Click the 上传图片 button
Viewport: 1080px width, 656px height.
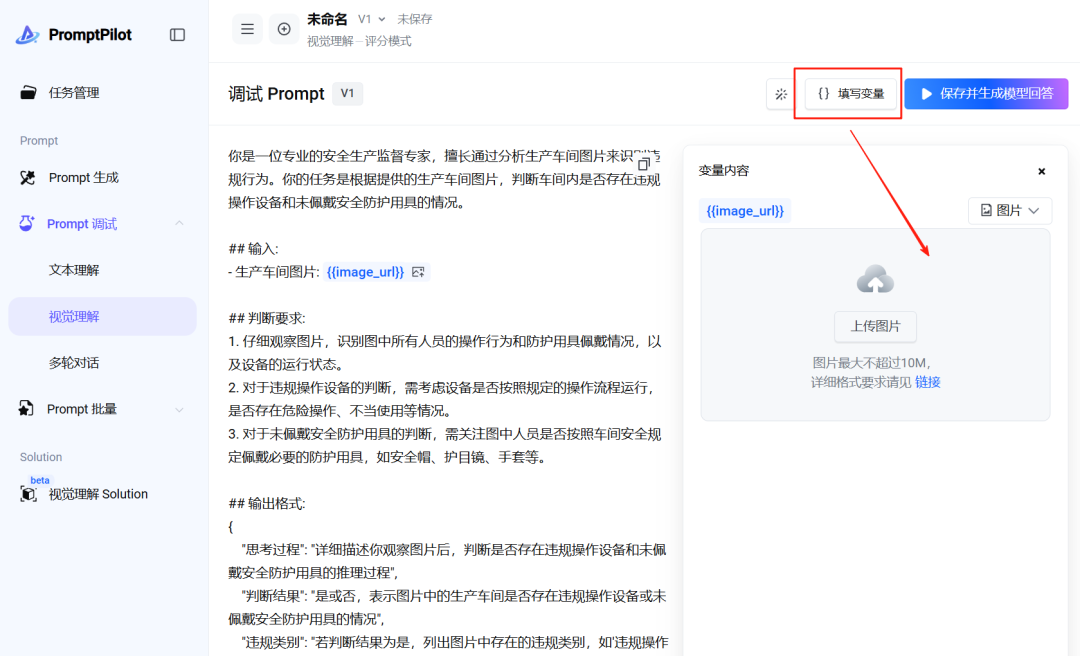click(875, 326)
